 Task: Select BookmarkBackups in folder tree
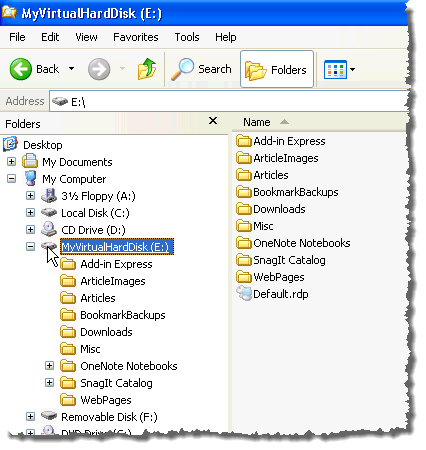pyautogui.click(x=123, y=315)
